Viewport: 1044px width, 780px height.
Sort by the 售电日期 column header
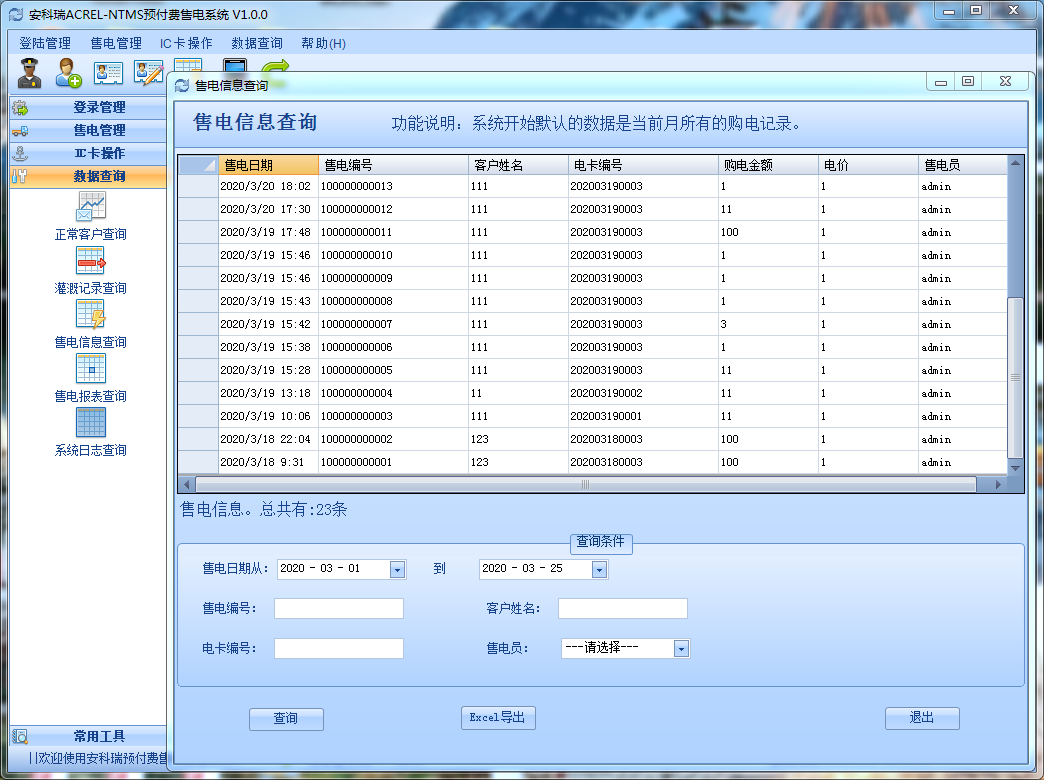tap(268, 165)
